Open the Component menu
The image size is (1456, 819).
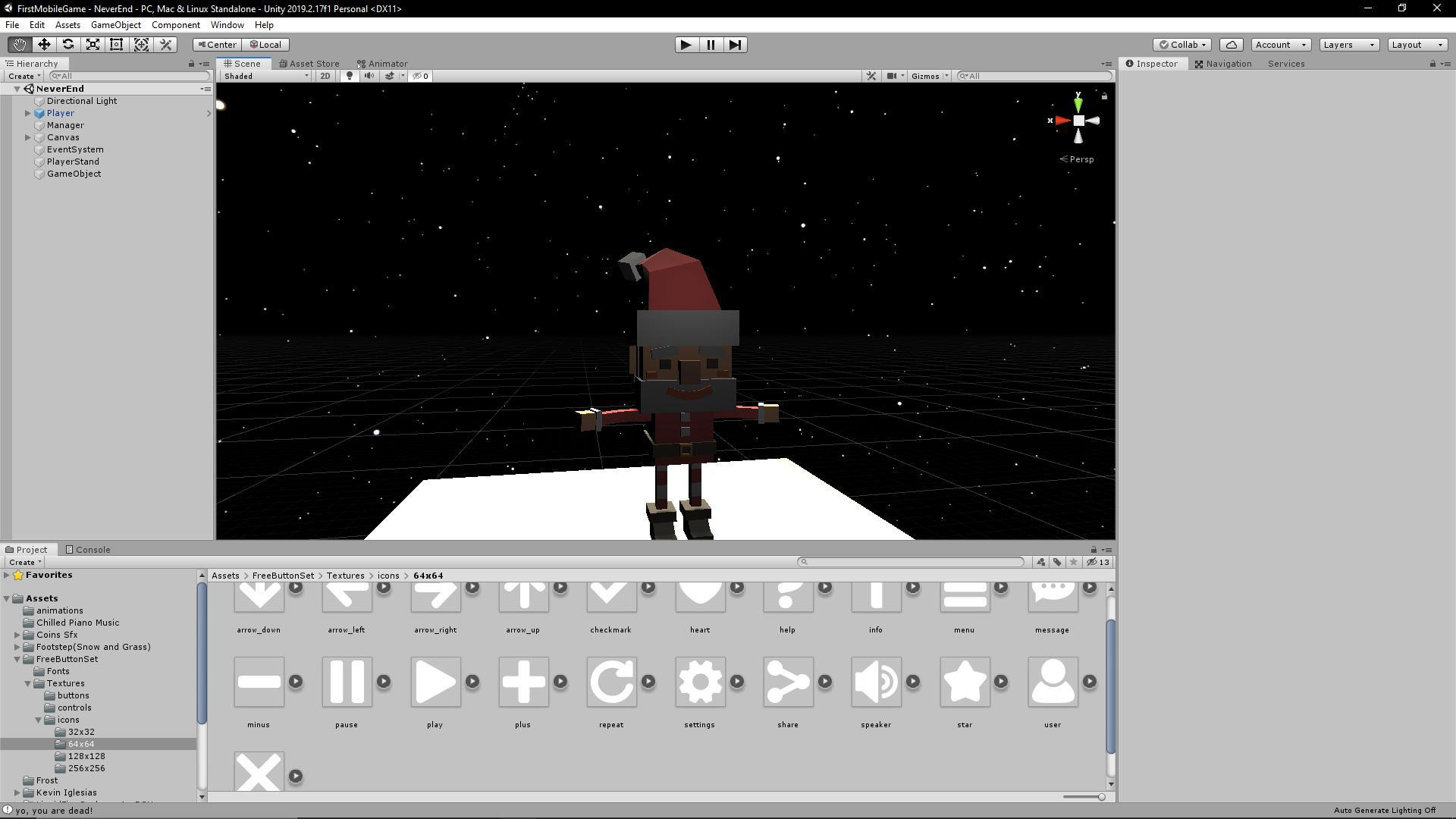click(x=175, y=25)
